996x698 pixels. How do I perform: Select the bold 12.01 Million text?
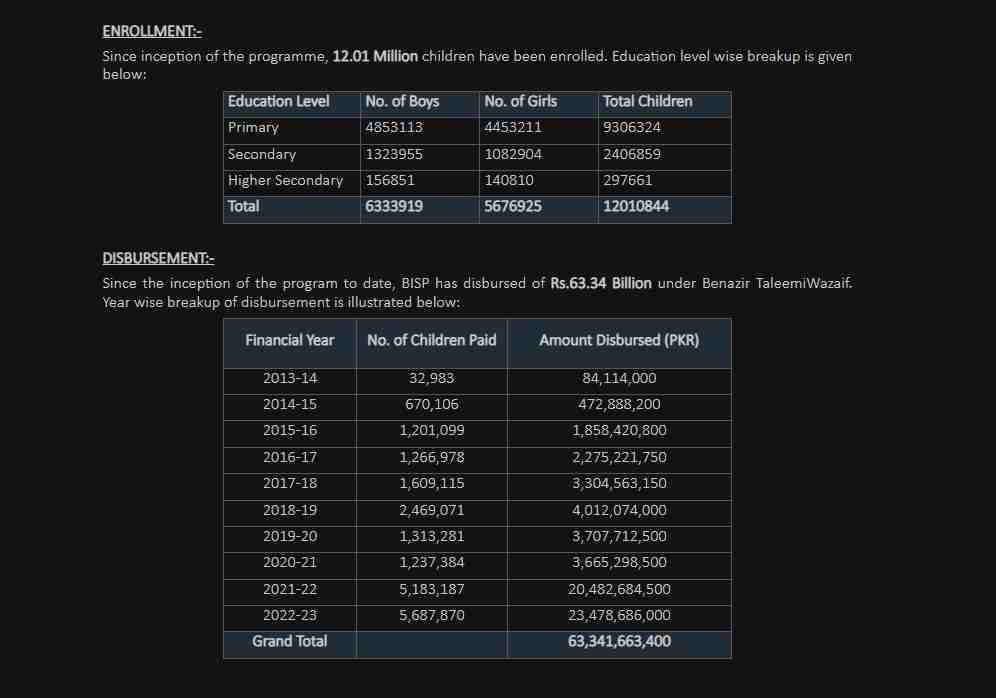coord(375,56)
